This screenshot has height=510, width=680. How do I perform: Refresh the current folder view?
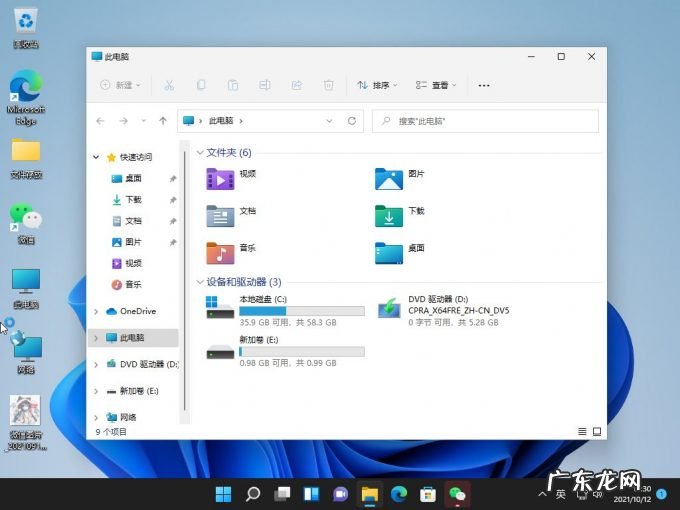(x=352, y=121)
